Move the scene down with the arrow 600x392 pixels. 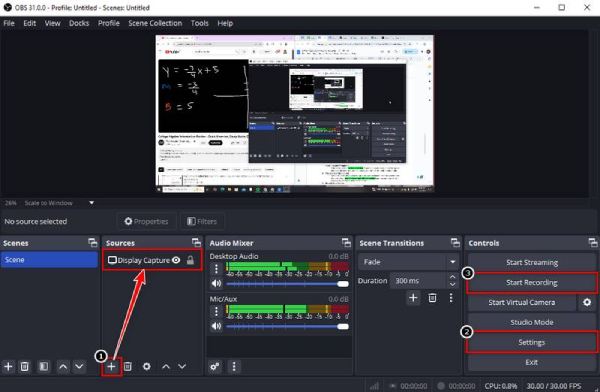(79, 367)
